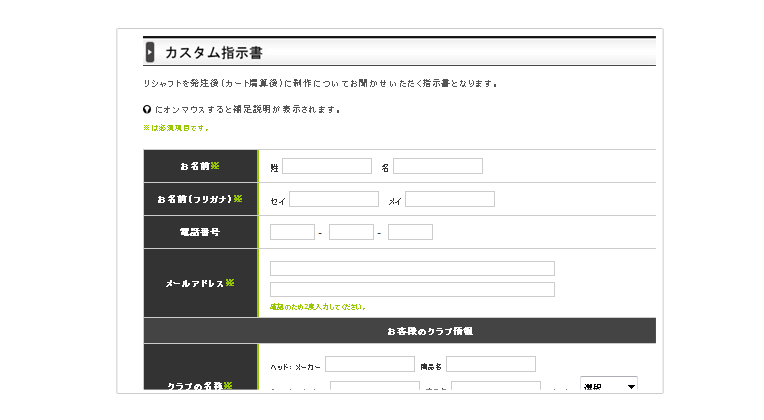
Task: Click the green ※は必須項目です note
Action: tap(176, 128)
